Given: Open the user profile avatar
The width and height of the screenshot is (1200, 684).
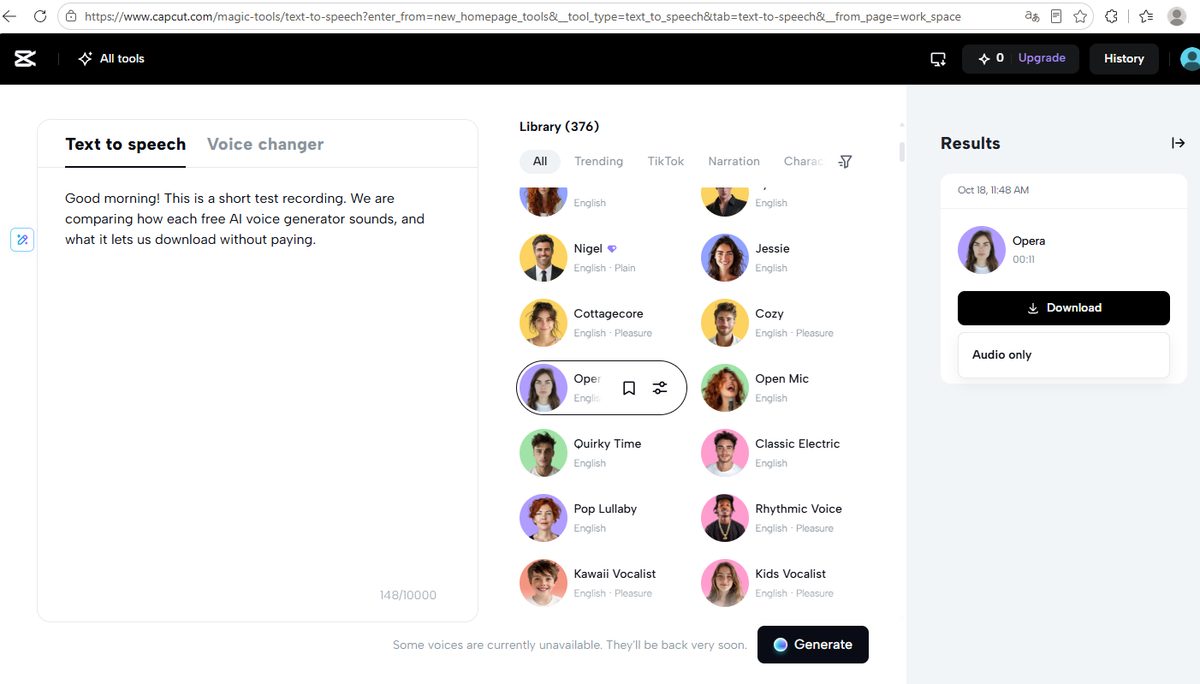Looking at the screenshot, I should (x=1190, y=59).
